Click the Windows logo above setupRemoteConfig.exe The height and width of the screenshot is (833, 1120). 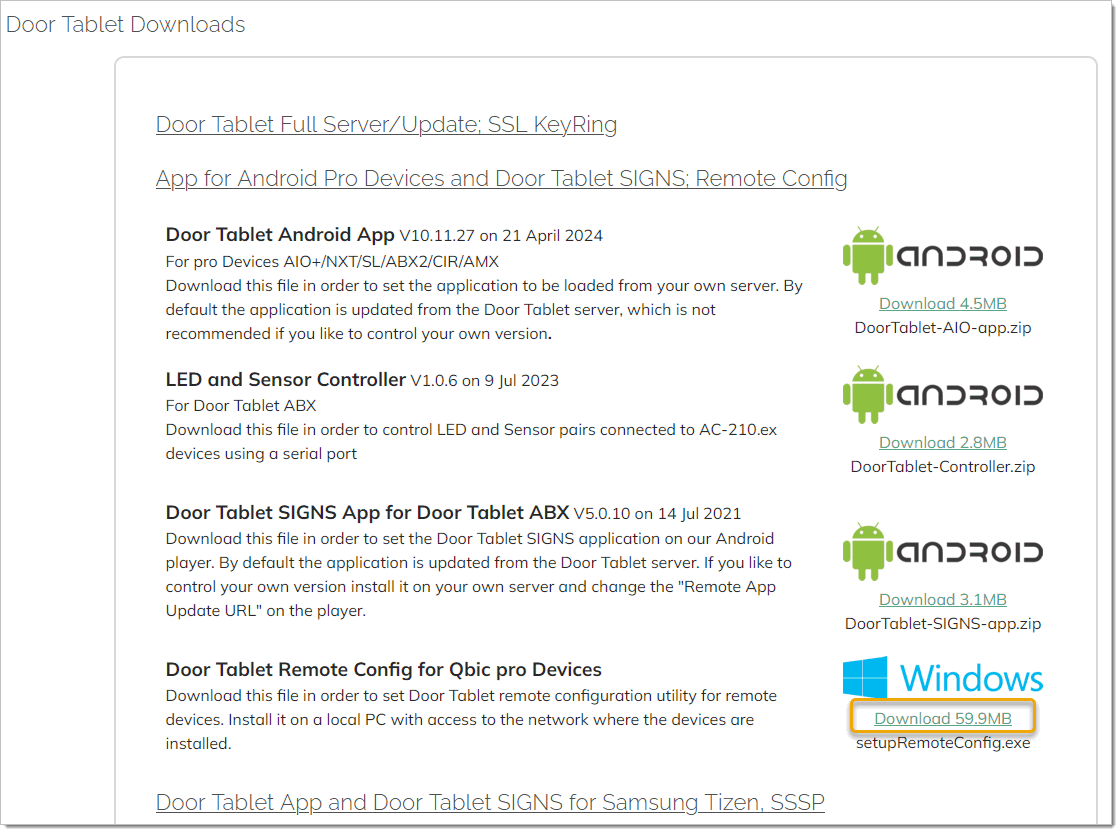[x=942, y=677]
